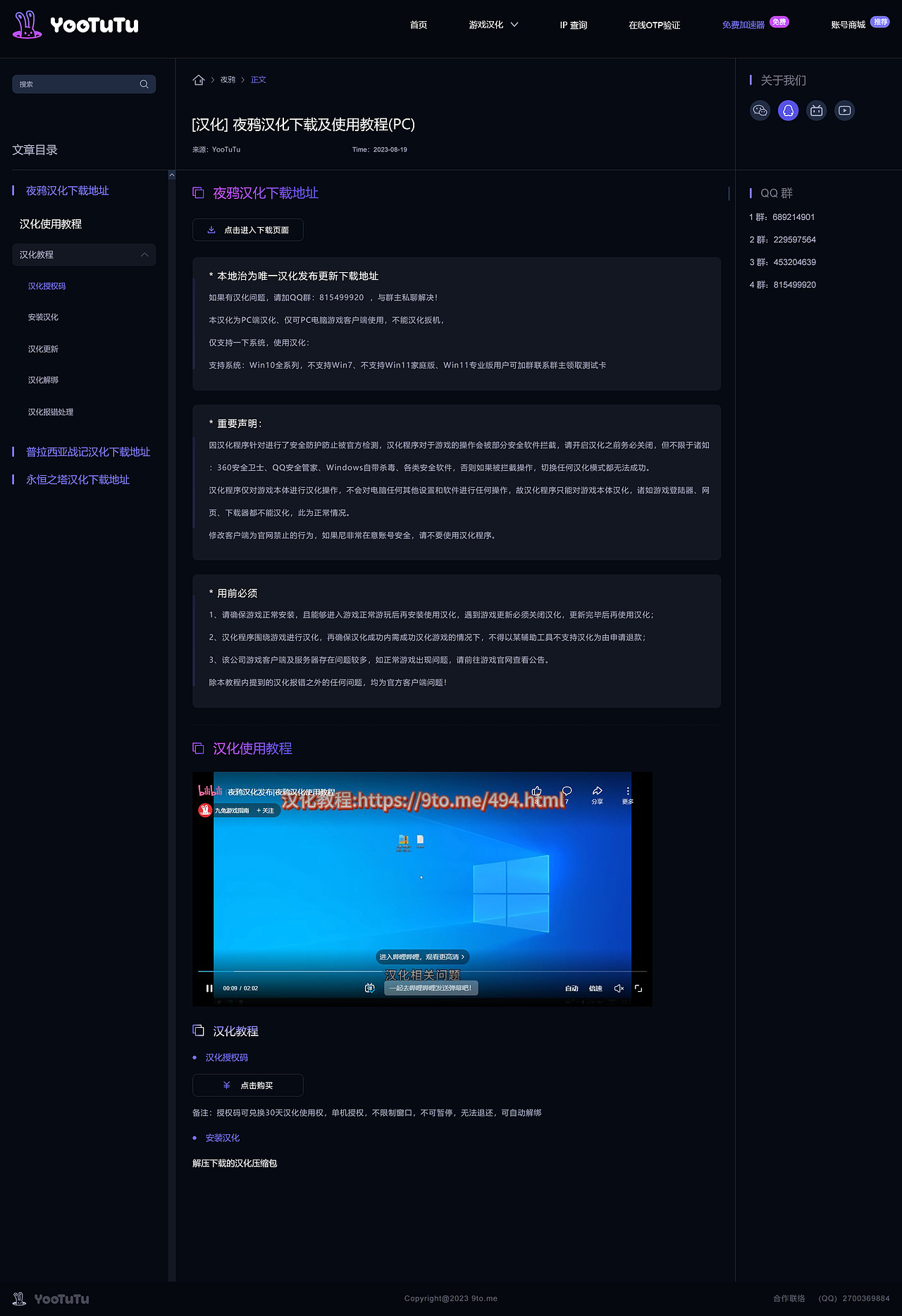Click 进入哔哩哔哩，观看更高清 link on video

pos(421,957)
